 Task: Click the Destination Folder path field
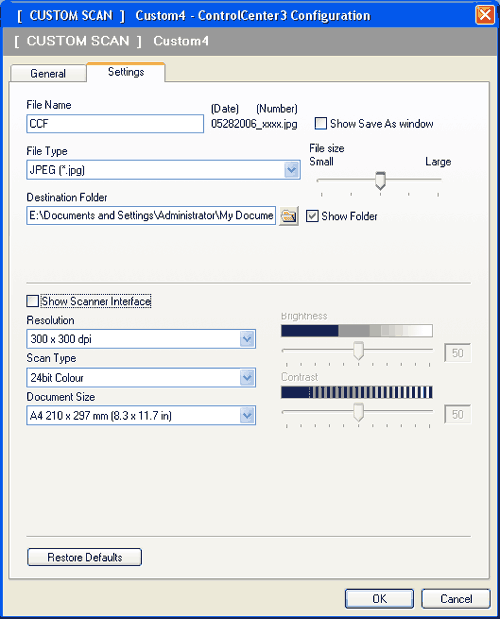pyautogui.click(x=151, y=216)
